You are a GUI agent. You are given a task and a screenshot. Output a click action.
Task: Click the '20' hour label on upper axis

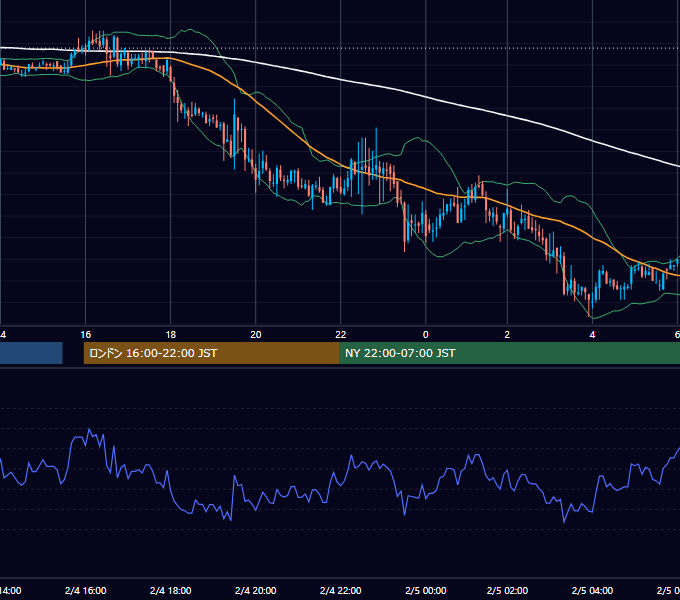[x=255, y=335]
